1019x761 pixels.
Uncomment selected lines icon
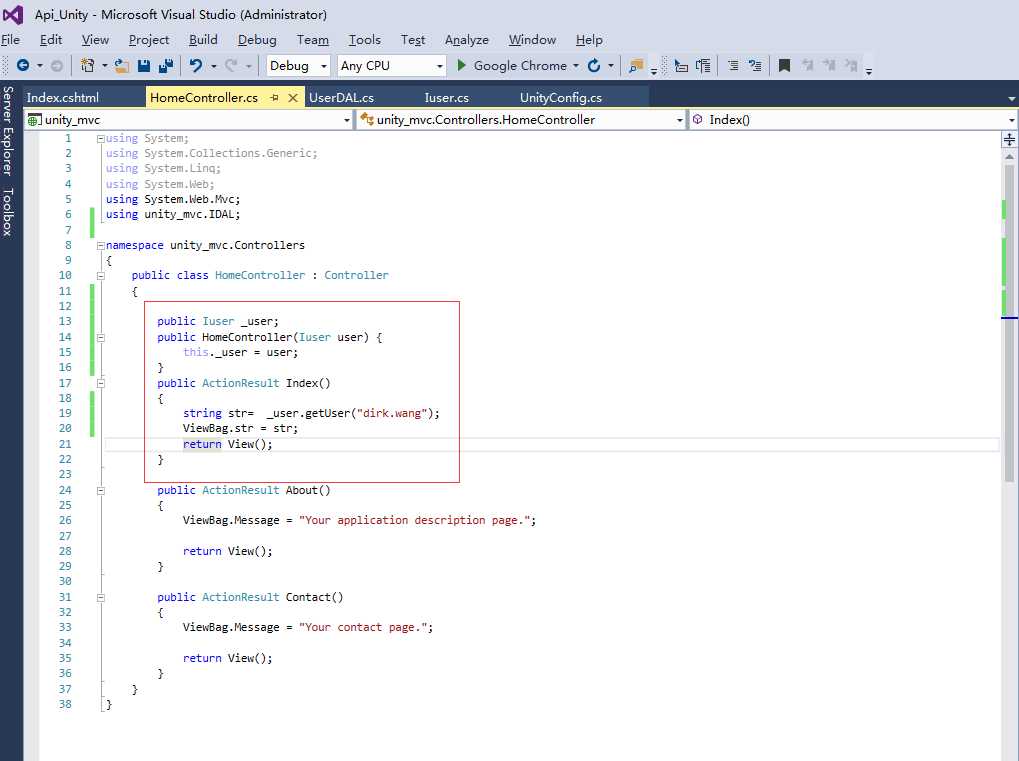tap(755, 65)
